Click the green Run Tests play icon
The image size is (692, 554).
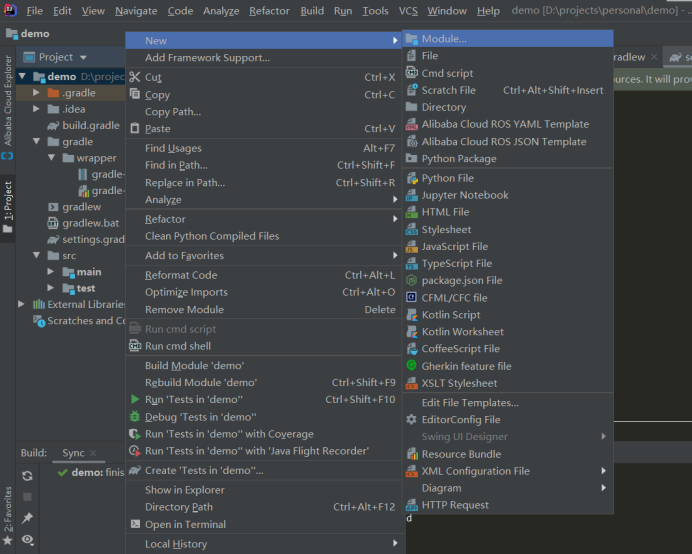point(135,399)
